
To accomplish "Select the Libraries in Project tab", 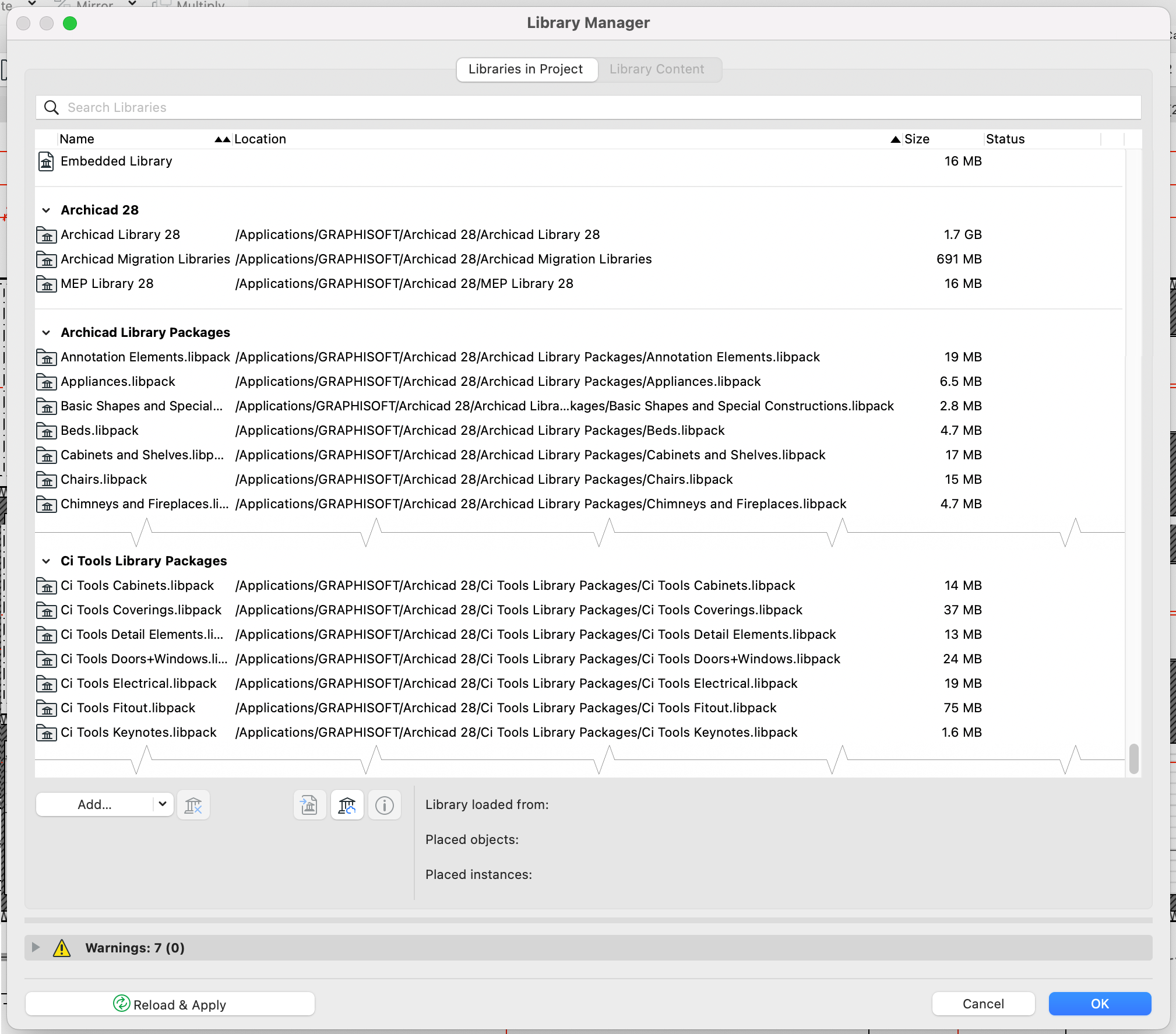I will [x=526, y=69].
